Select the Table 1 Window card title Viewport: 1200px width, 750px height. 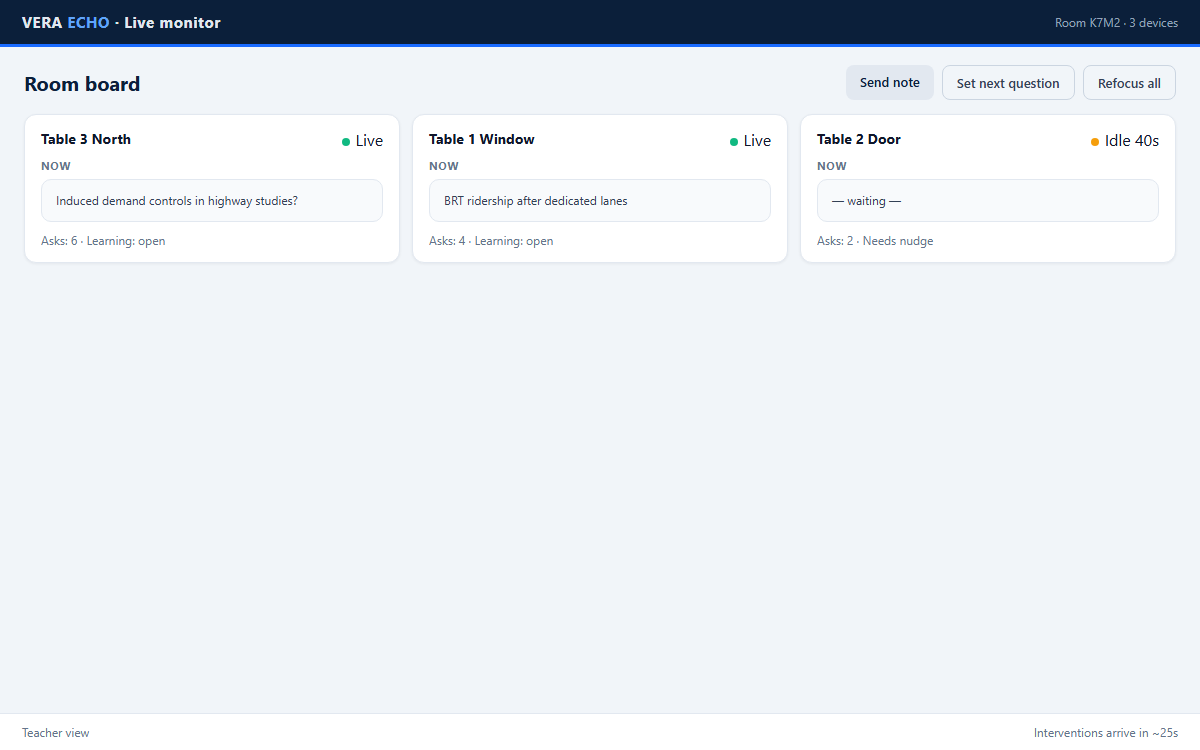coord(482,139)
